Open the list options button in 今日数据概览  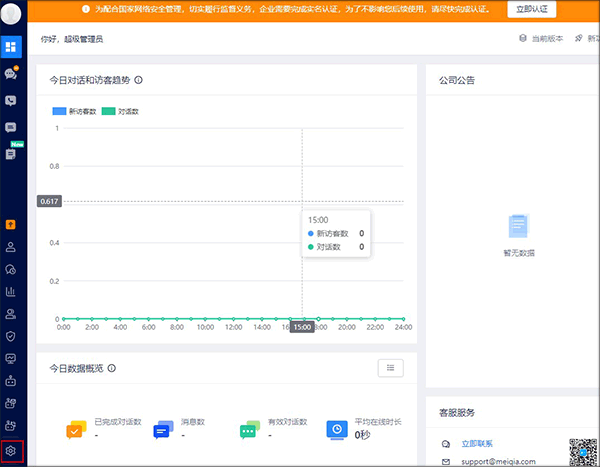391,368
